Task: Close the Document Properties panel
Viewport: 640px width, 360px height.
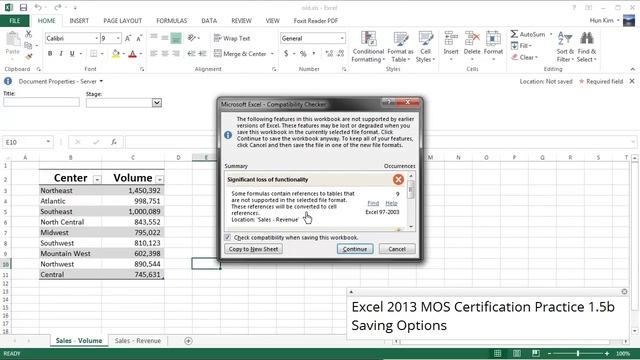Action: point(632,81)
